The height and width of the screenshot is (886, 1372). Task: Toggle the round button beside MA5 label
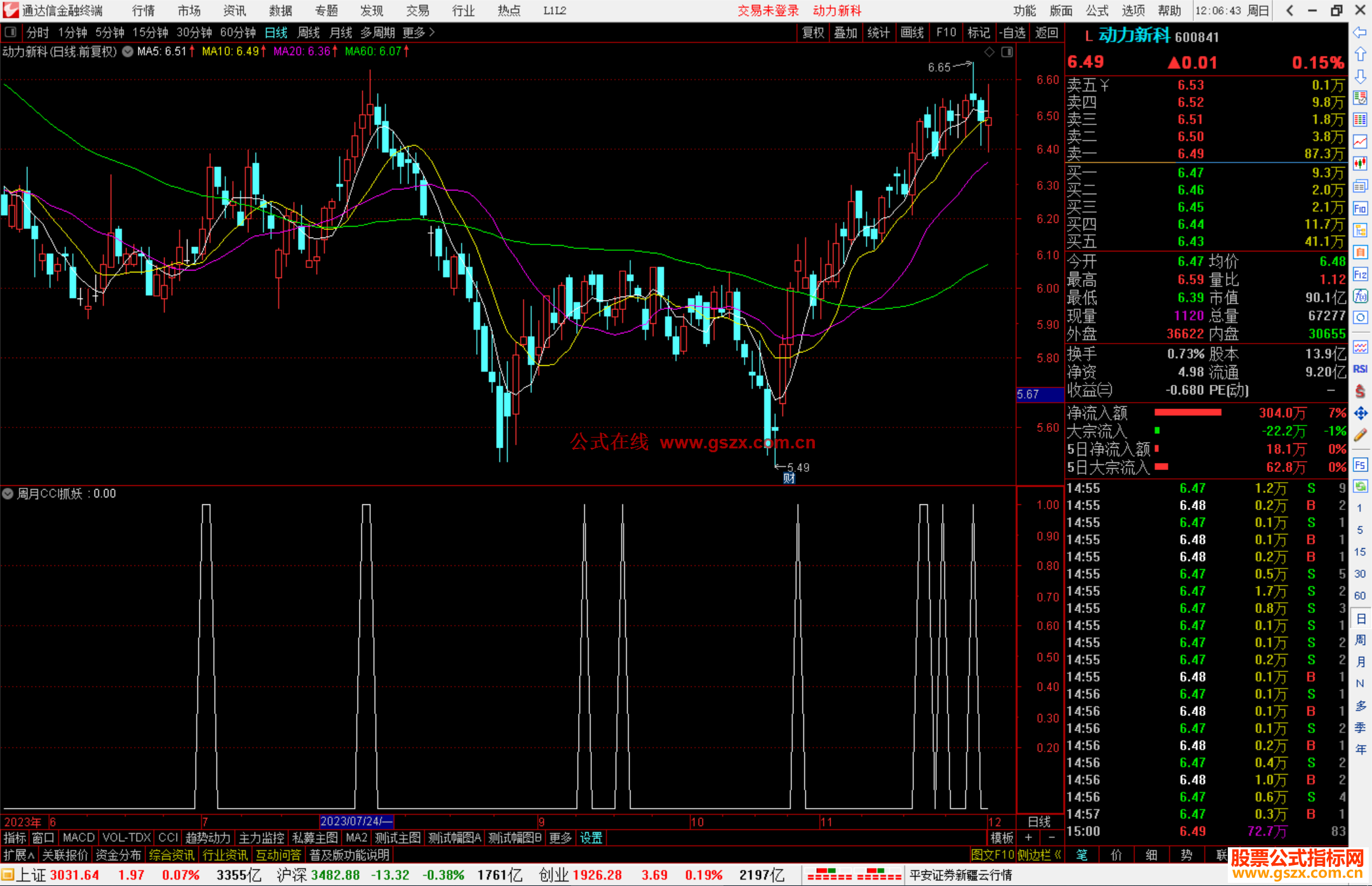click(x=127, y=51)
